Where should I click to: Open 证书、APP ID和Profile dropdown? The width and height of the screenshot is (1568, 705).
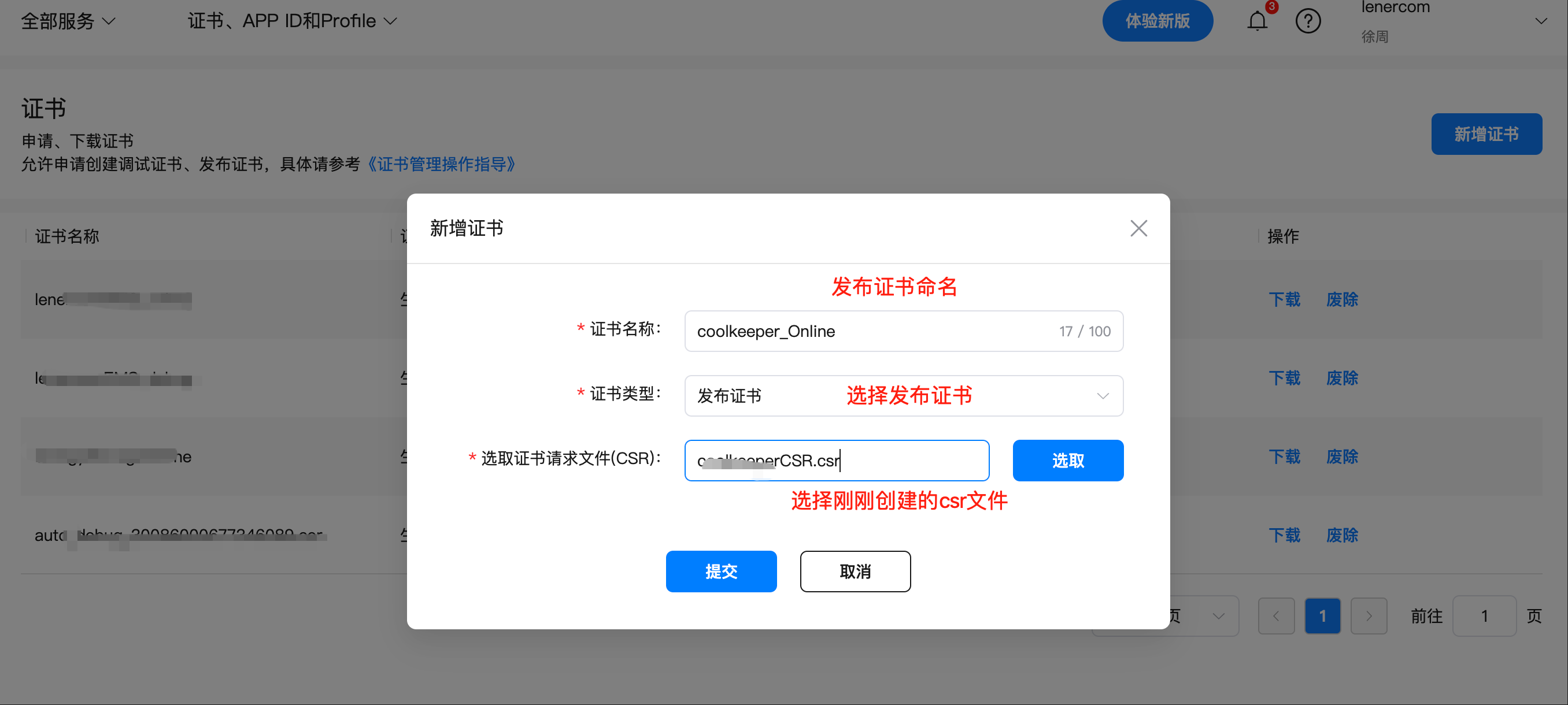[x=292, y=21]
